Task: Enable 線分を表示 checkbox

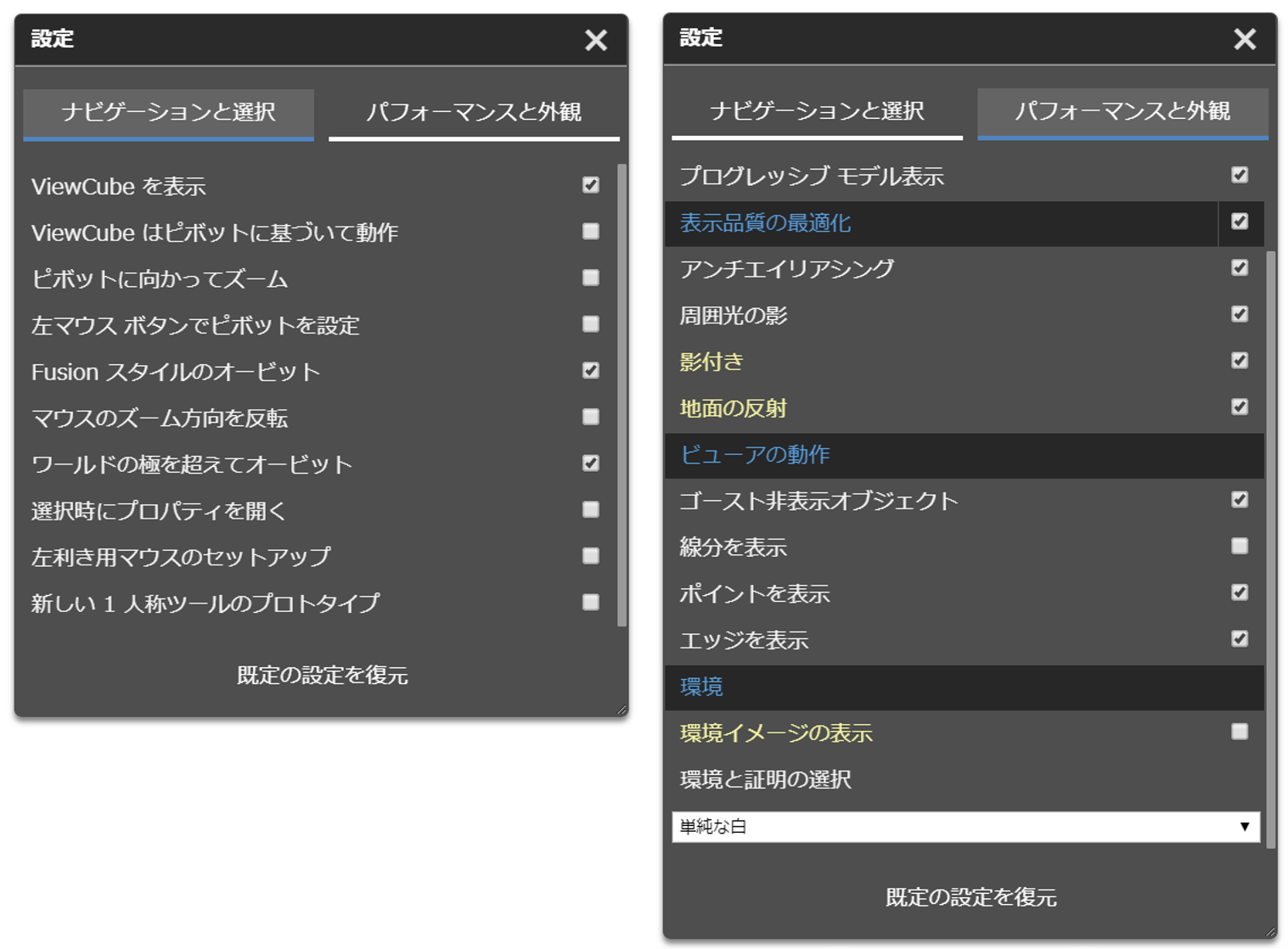Action: point(1240,547)
